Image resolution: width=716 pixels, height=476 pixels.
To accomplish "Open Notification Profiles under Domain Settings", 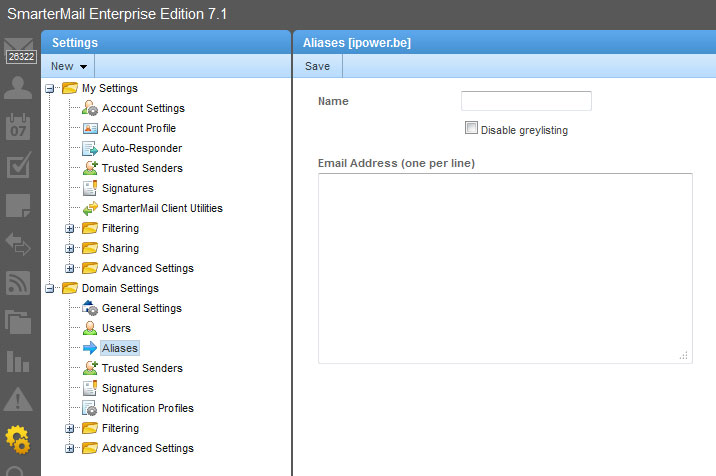I will pyautogui.click(x=147, y=408).
